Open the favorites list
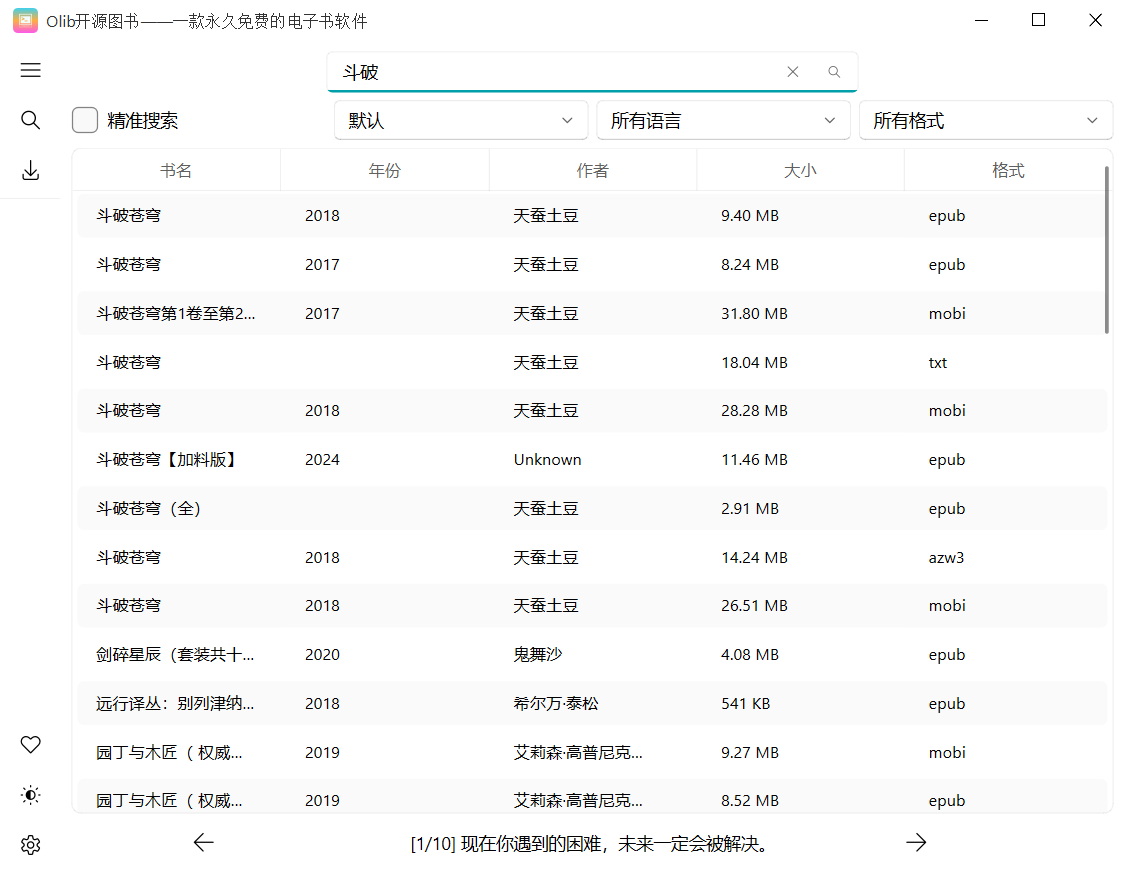 [30, 744]
